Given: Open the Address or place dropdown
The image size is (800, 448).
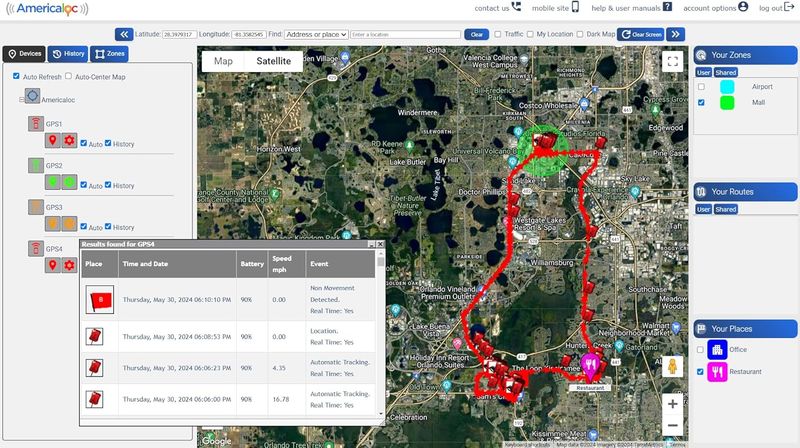Looking at the screenshot, I should click(x=316, y=34).
